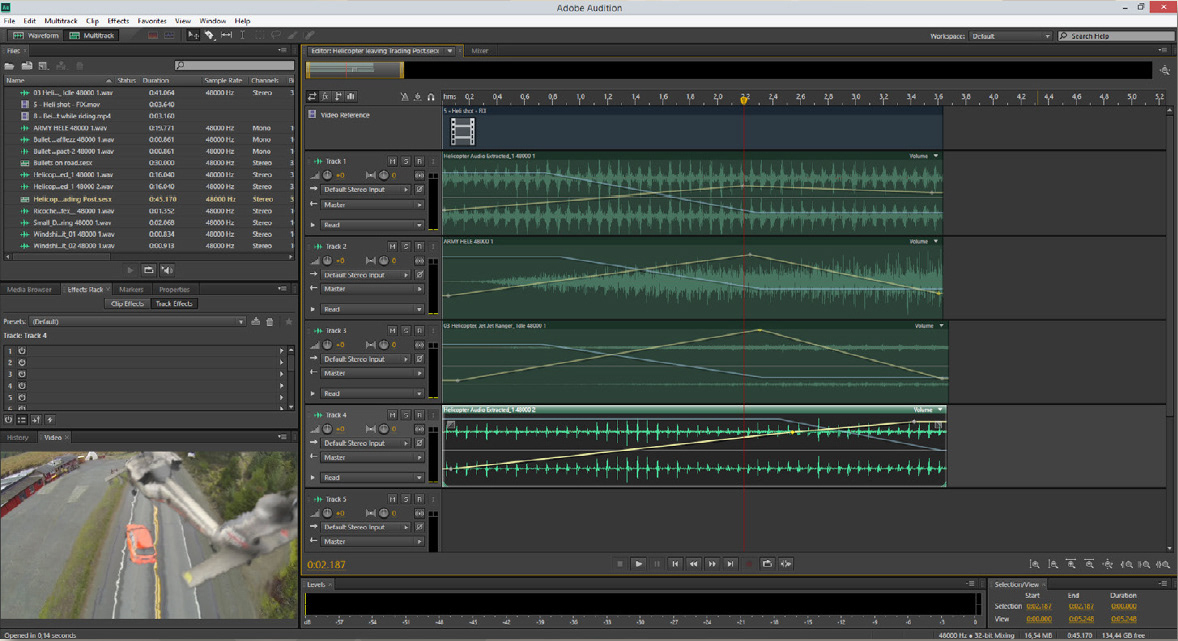Arm Track 4 for record (R)
The width and height of the screenshot is (1178, 641).
point(419,415)
